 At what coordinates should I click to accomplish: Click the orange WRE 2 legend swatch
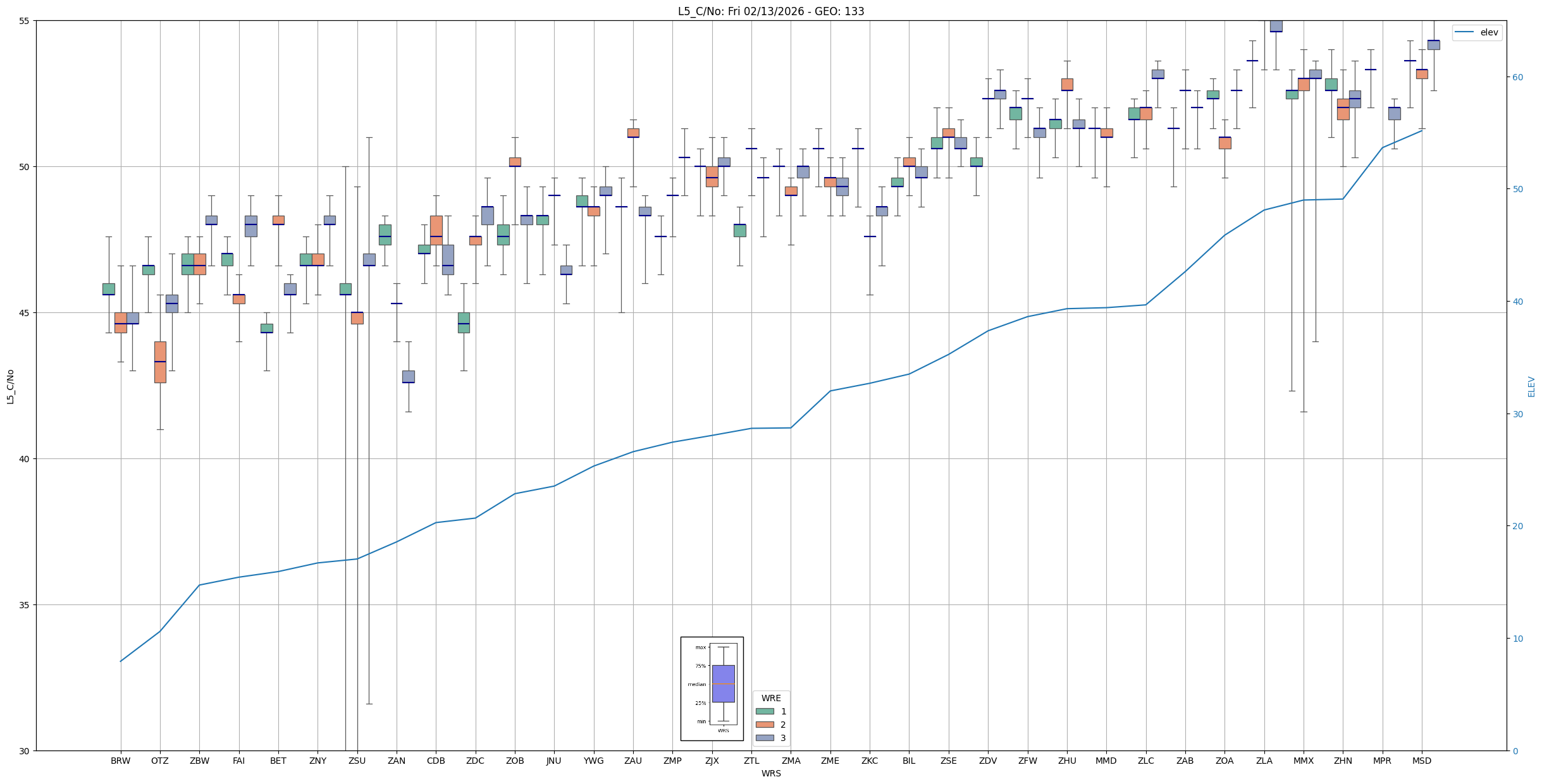764,725
